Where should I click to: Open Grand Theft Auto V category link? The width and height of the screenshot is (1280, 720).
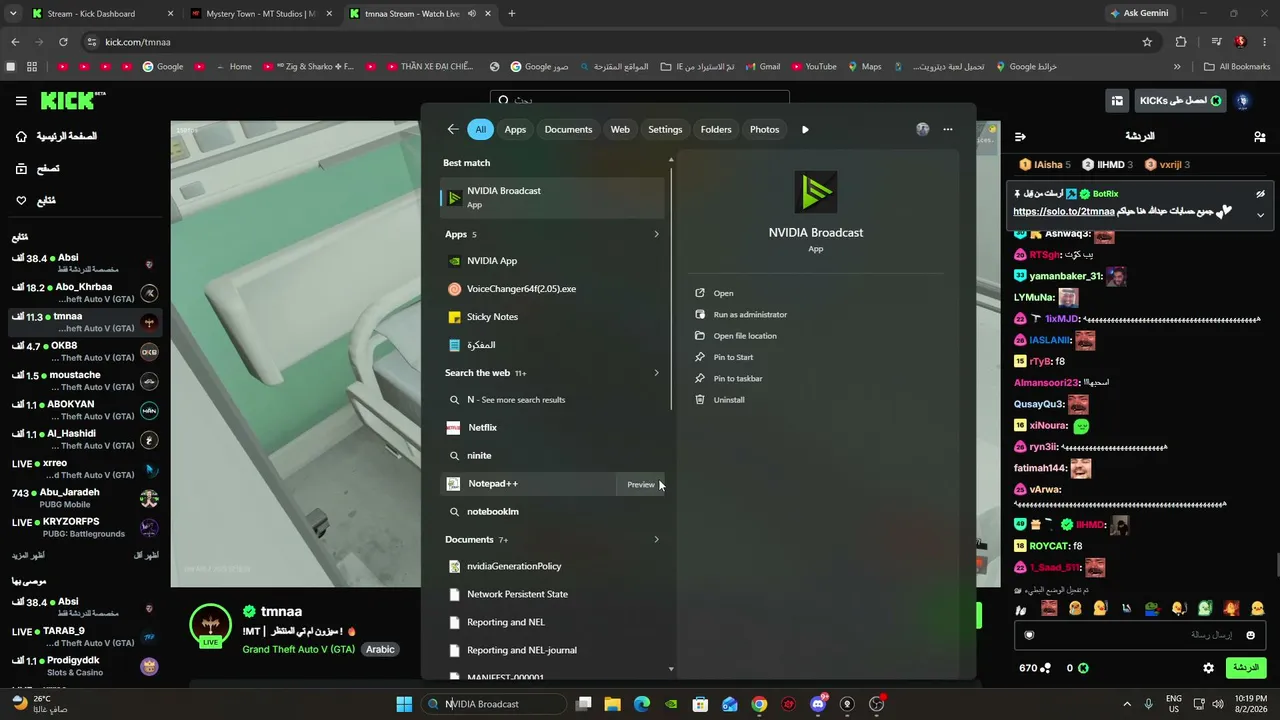click(298, 649)
